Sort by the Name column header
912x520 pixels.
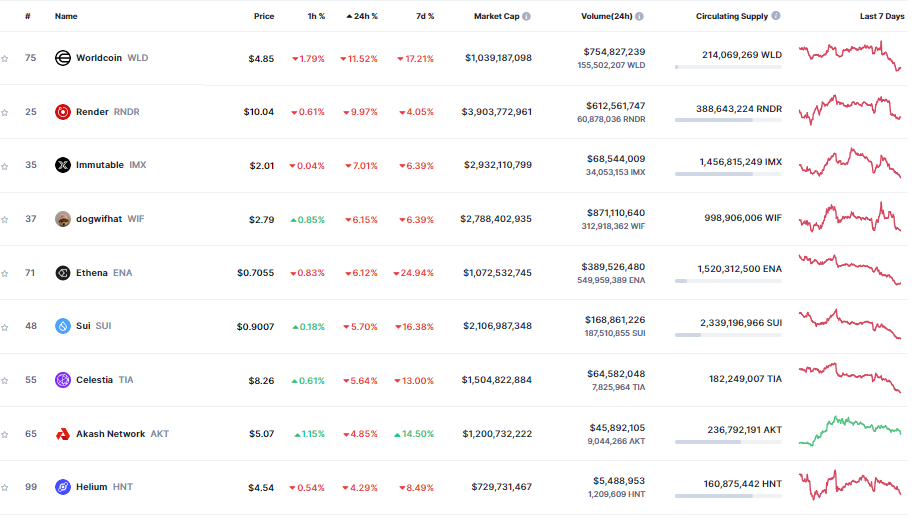[66, 17]
